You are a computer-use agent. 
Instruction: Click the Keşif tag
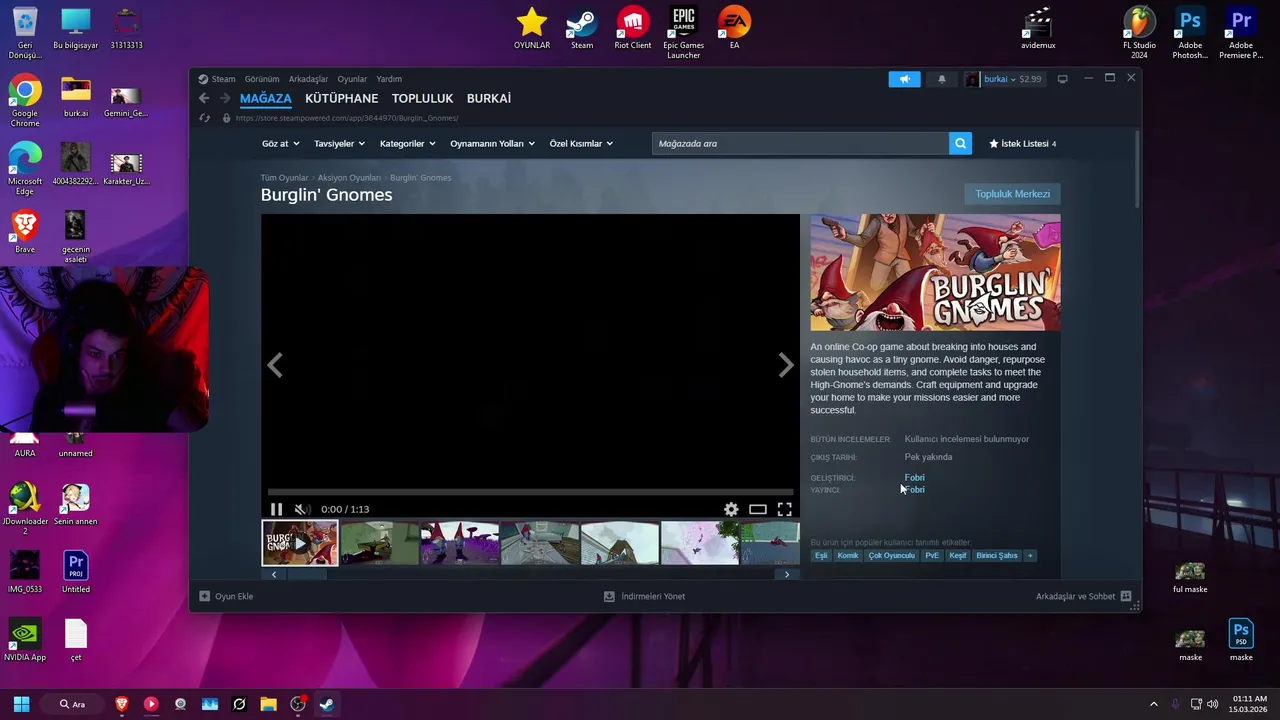point(958,555)
